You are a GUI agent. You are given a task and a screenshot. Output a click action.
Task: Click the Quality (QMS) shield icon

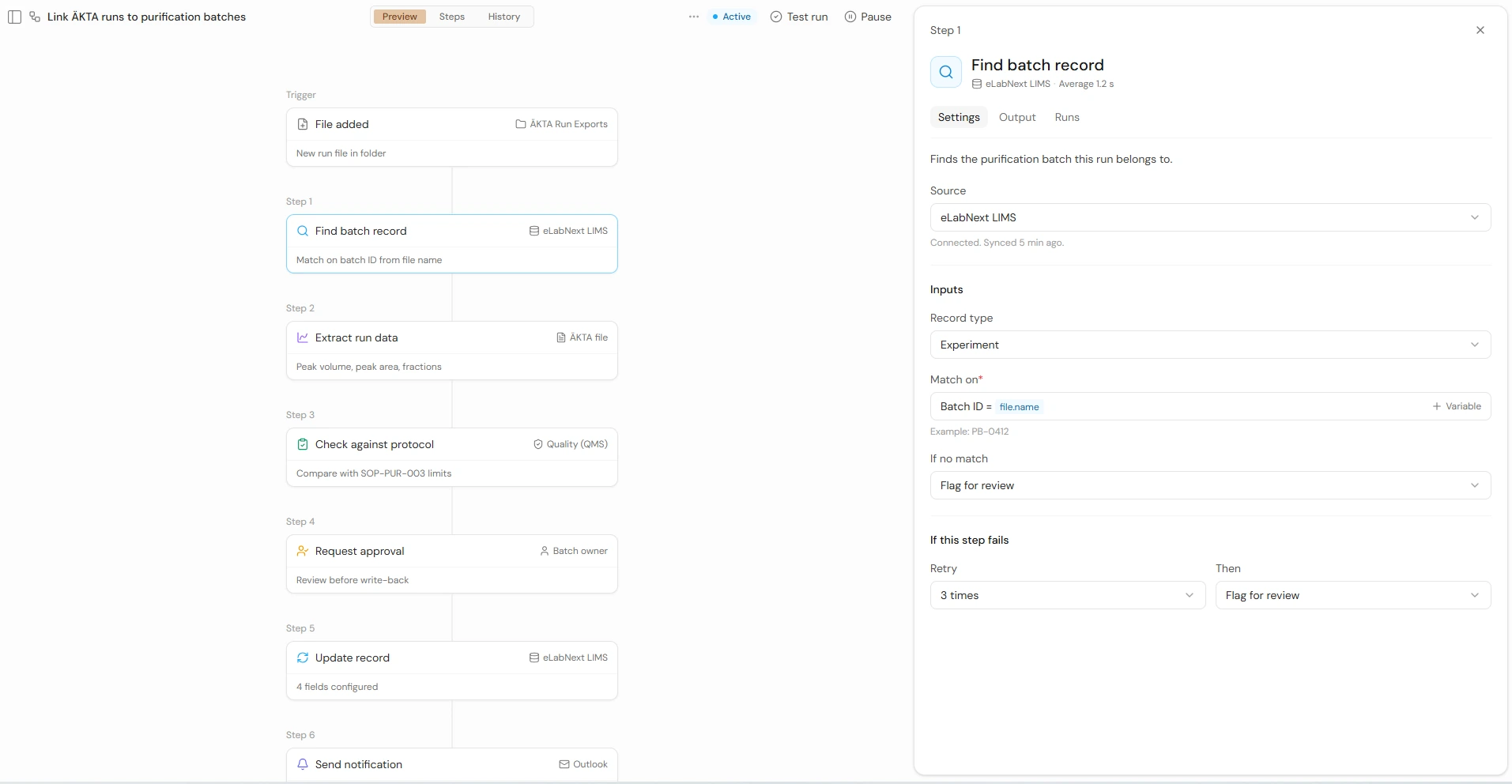point(538,444)
